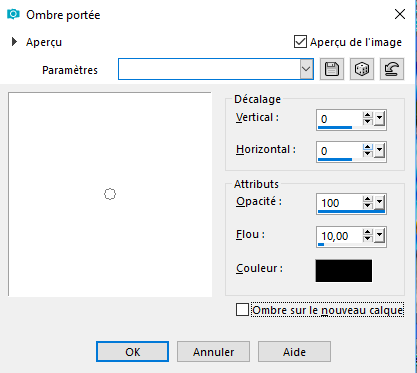Increase Vertical offset with up arrow
The height and width of the screenshot is (373, 417).
coord(368,115)
